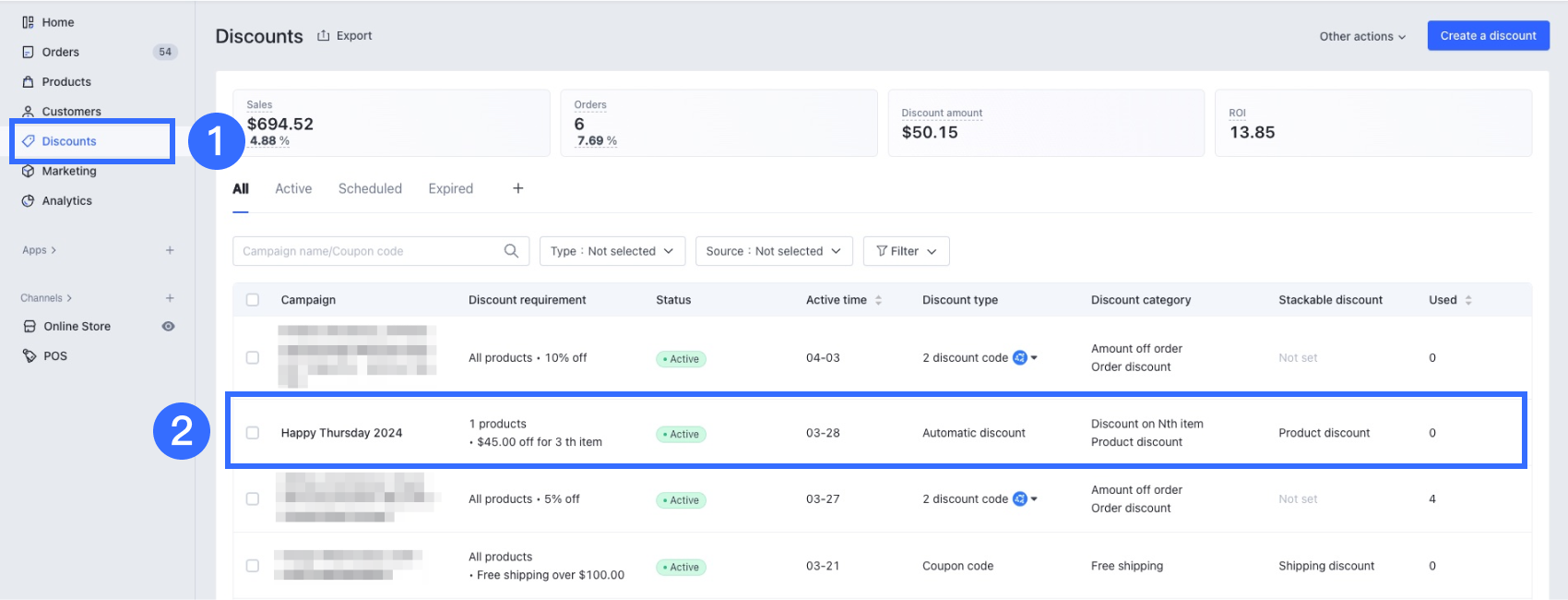Check the Free shipping campaign row
1568x600 pixels.
click(253, 566)
